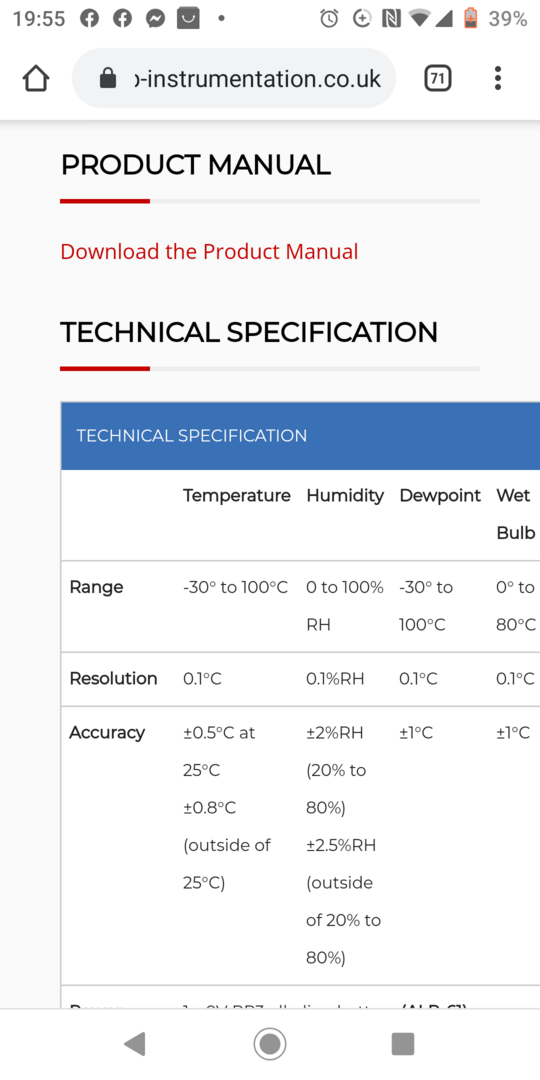Click the Download the Product Manual link
This screenshot has width=540, height=1080.
pyautogui.click(x=209, y=251)
